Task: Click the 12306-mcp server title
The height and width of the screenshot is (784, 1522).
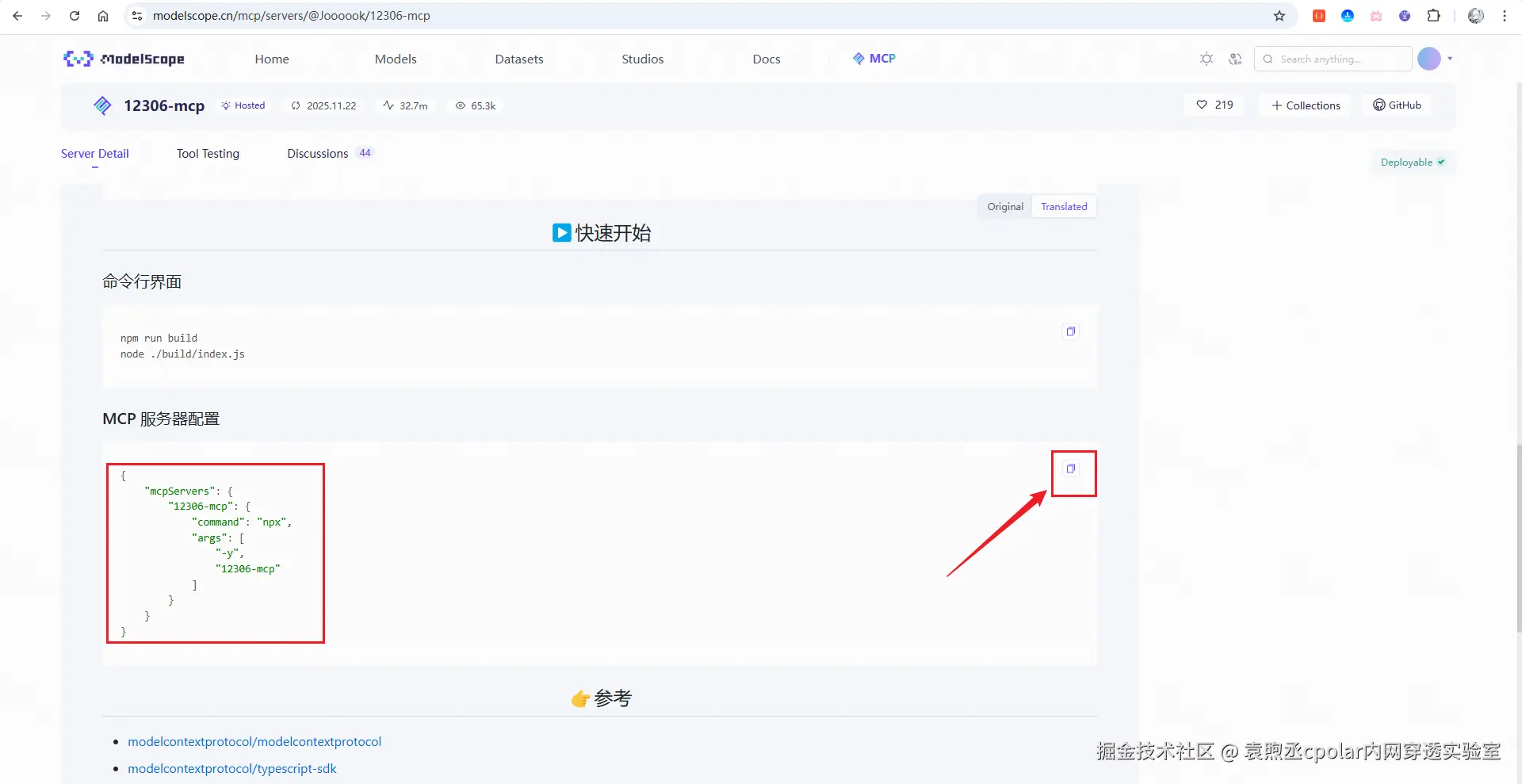Action: tap(164, 105)
